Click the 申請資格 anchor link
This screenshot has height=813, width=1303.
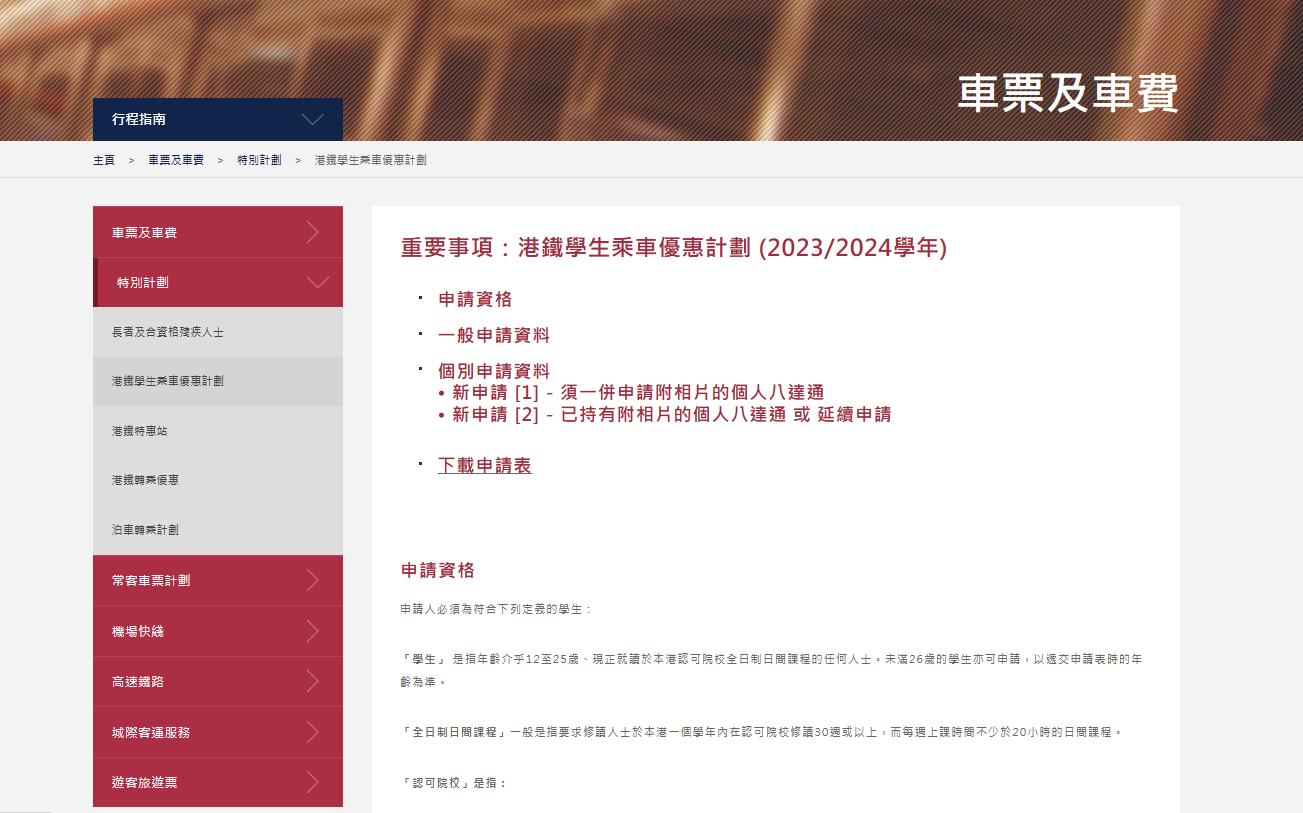(474, 298)
